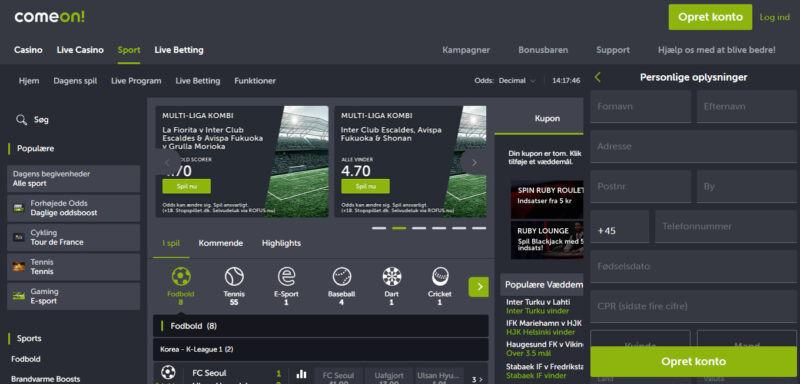
Task: Click Spil nu on the 4.70 kombi
Action: [x=365, y=186]
